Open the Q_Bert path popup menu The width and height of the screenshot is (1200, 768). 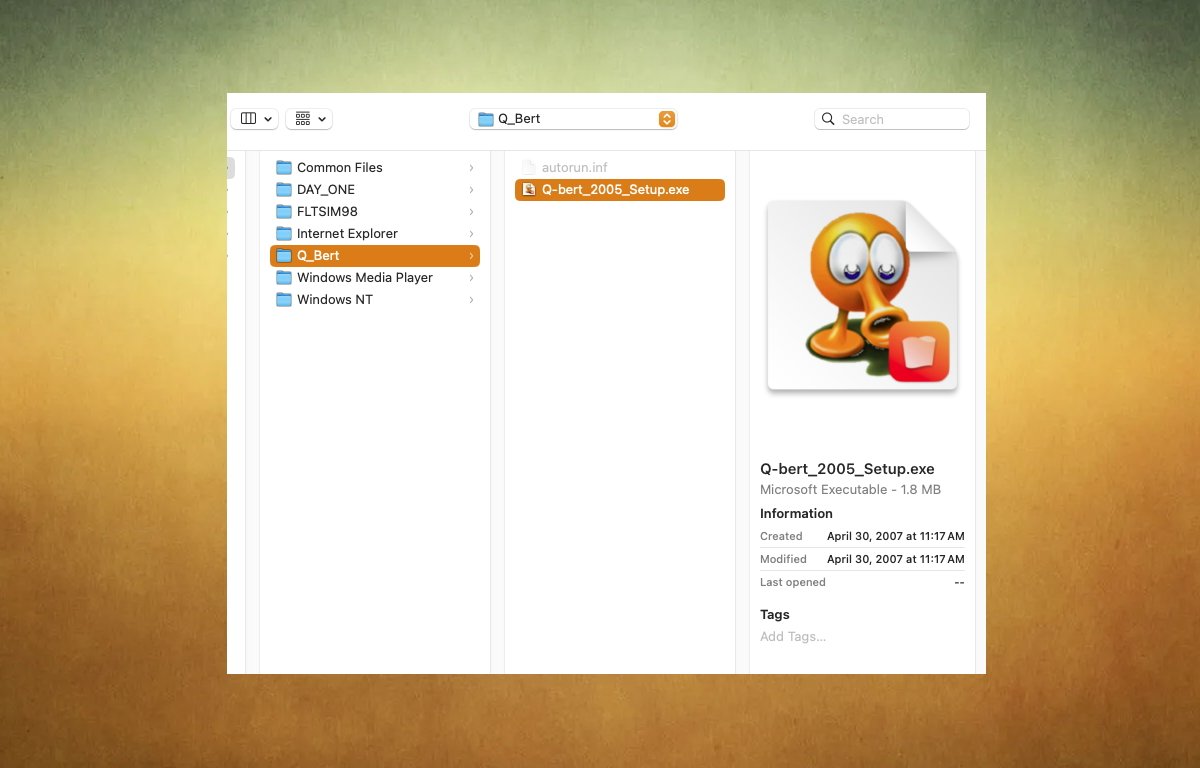[573, 119]
